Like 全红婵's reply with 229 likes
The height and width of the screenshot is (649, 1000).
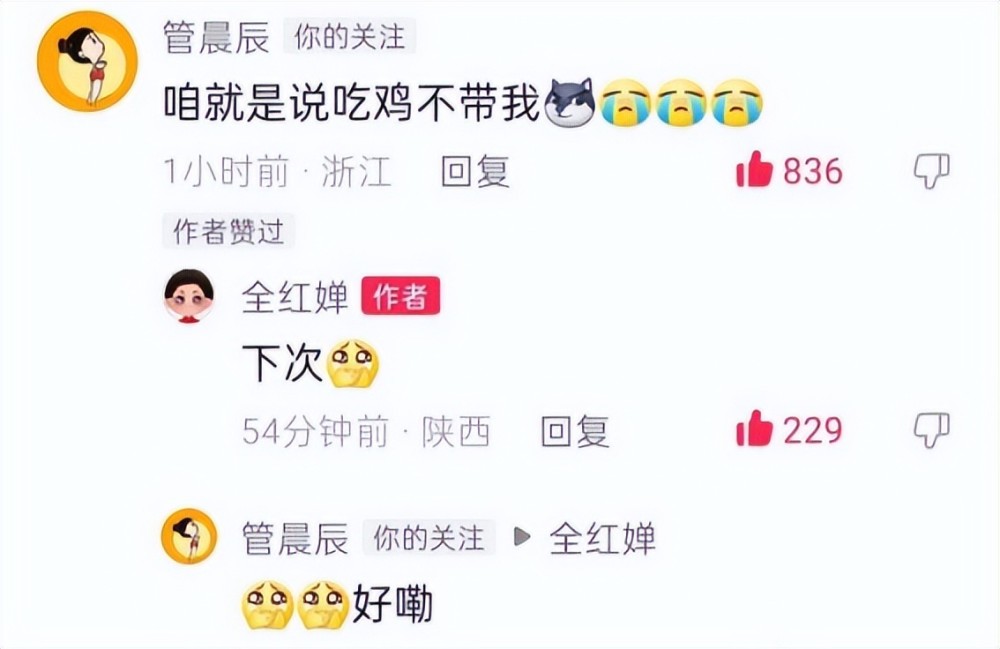click(x=754, y=428)
